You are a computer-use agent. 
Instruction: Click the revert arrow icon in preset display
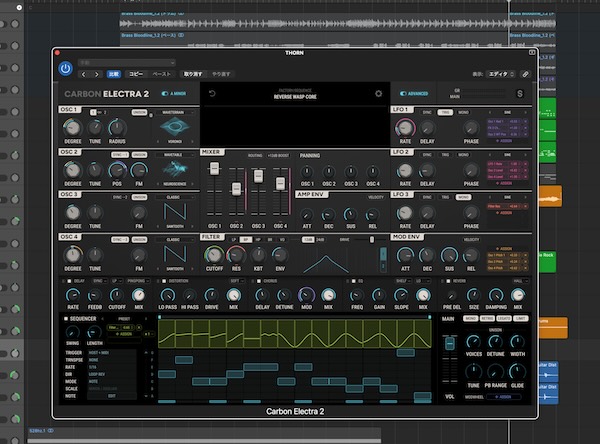(x=212, y=93)
